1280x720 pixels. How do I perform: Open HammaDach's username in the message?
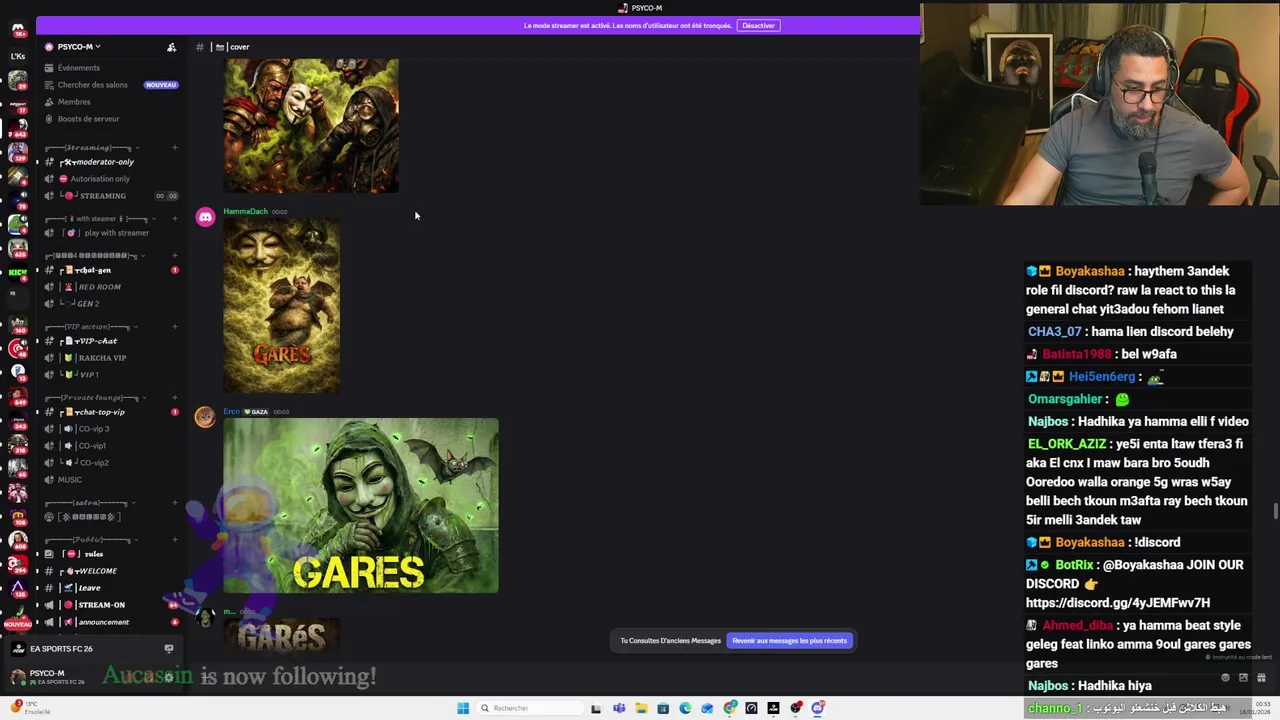(x=245, y=212)
